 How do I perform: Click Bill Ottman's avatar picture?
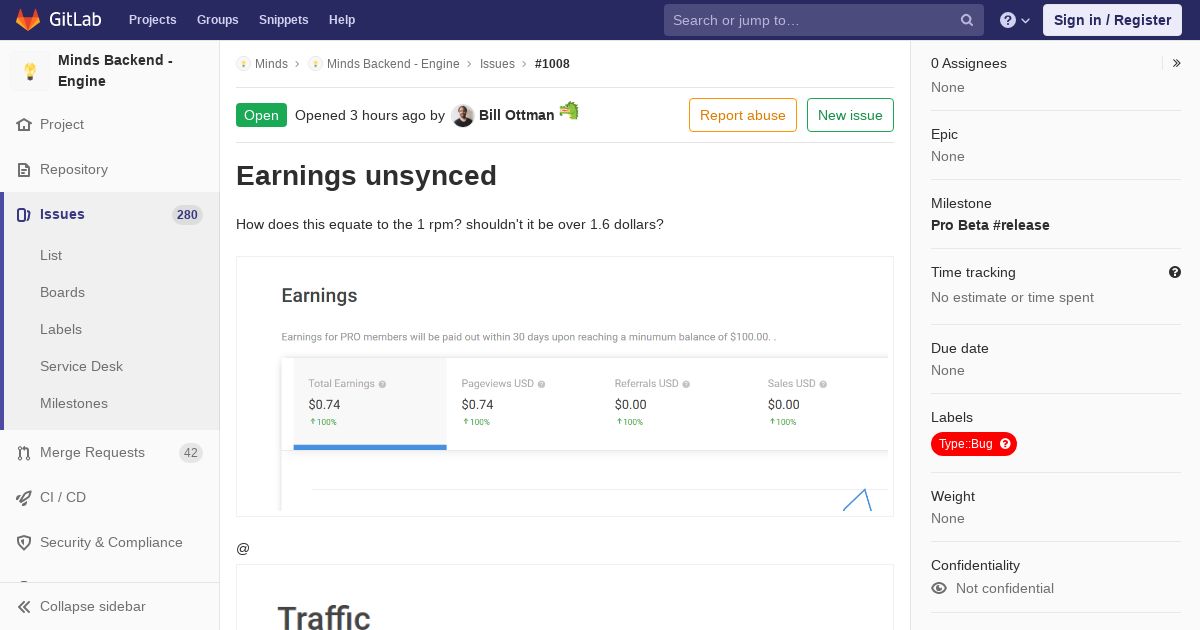(x=462, y=115)
